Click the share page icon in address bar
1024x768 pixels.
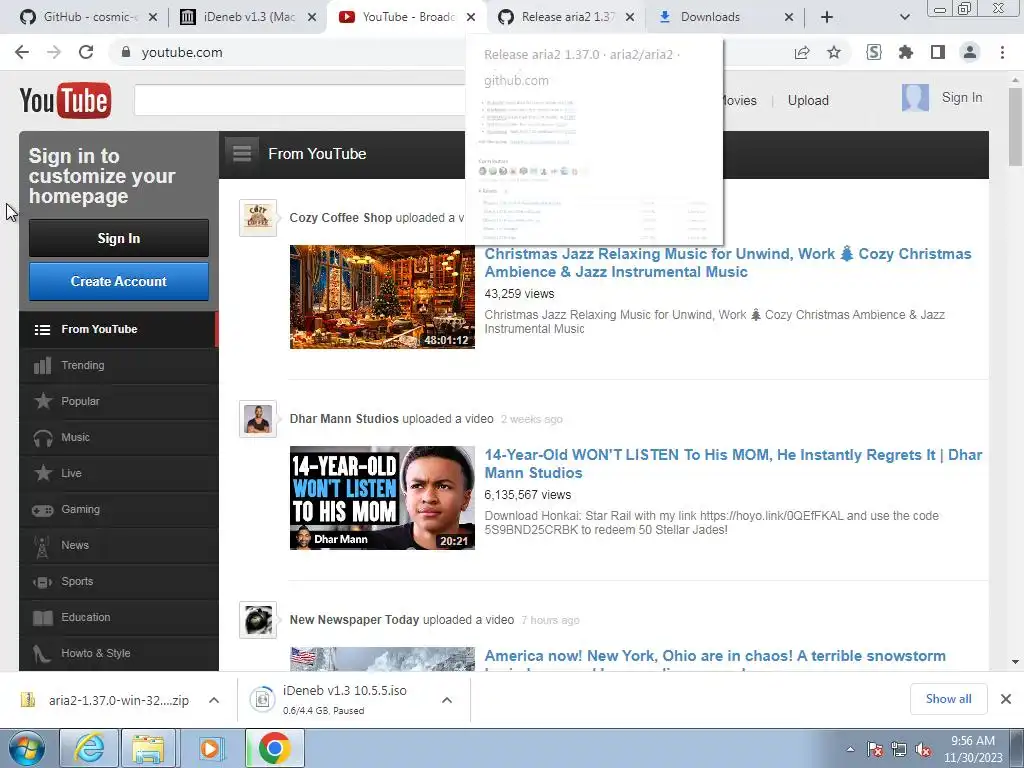click(x=802, y=52)
